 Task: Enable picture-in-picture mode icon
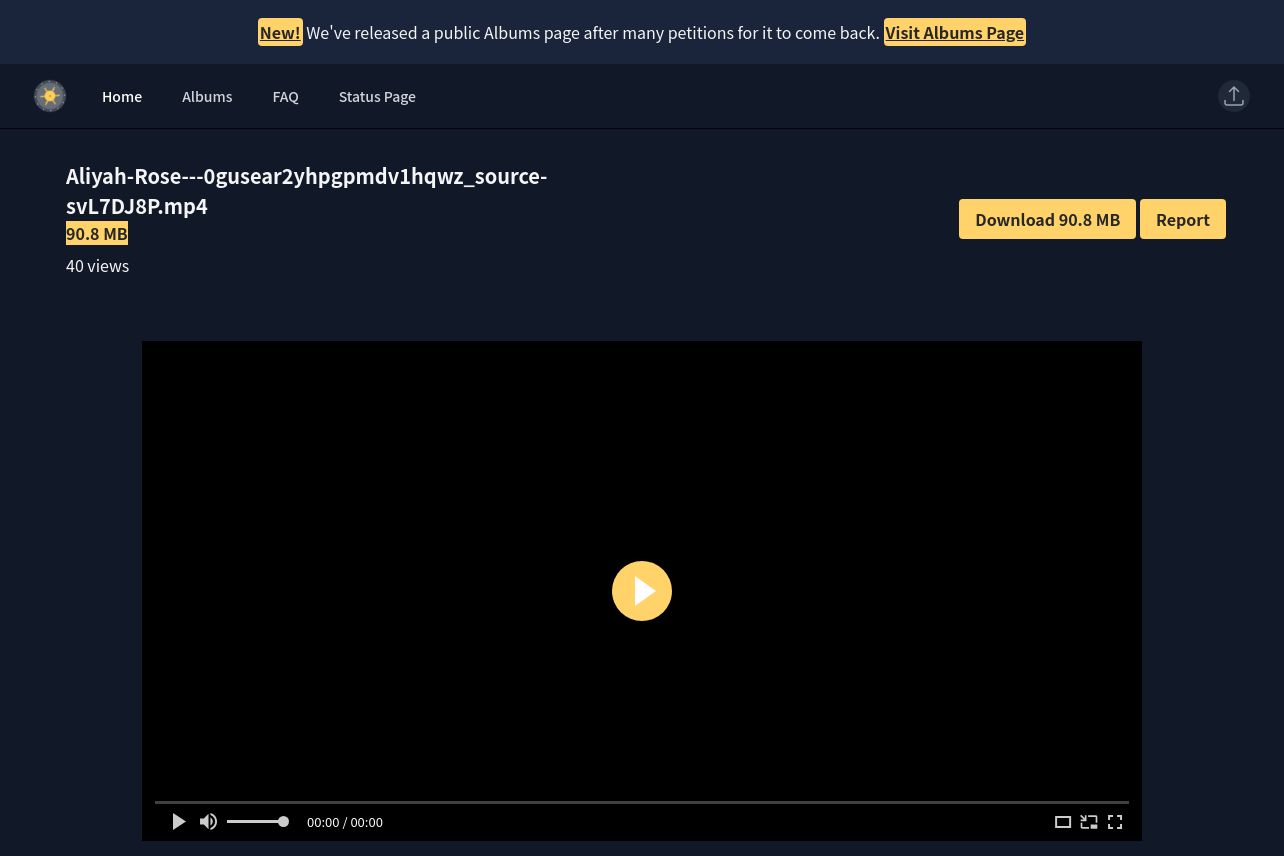click(x=1089, y=822)
